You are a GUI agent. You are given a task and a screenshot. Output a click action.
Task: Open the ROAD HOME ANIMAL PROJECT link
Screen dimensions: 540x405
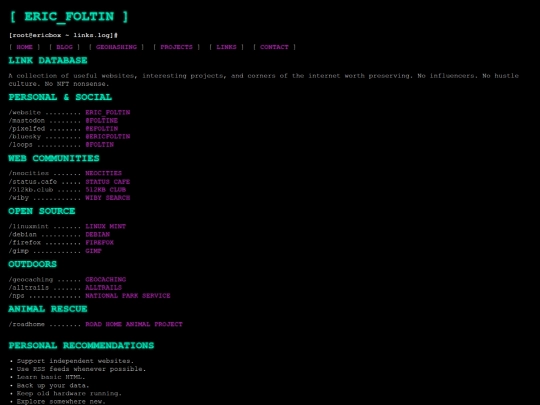pyautogui.click(x=134, y=324)
